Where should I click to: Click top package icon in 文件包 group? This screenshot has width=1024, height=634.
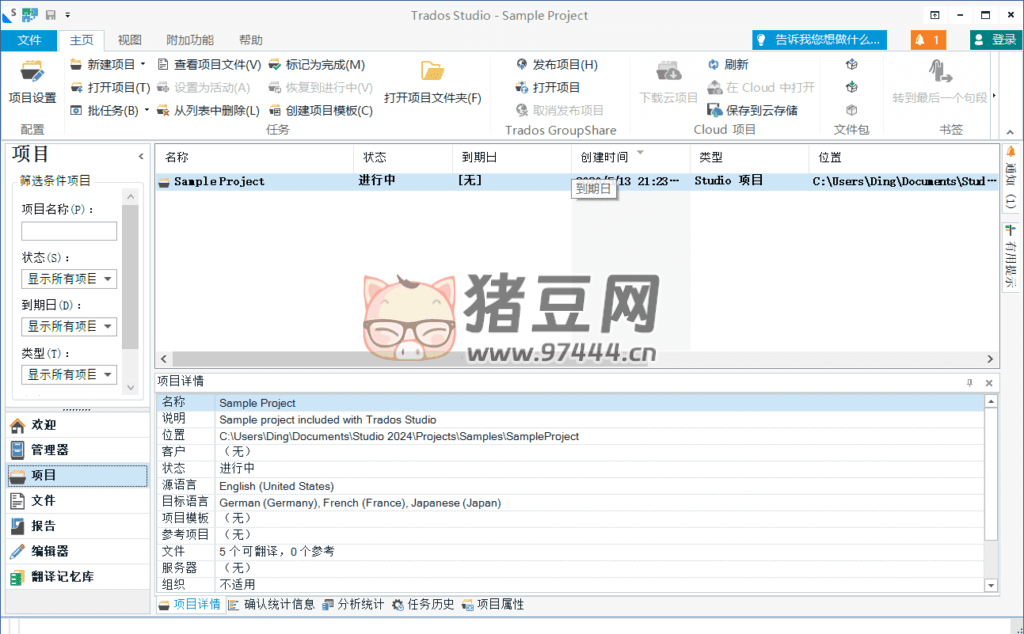[x=852, y=64]
